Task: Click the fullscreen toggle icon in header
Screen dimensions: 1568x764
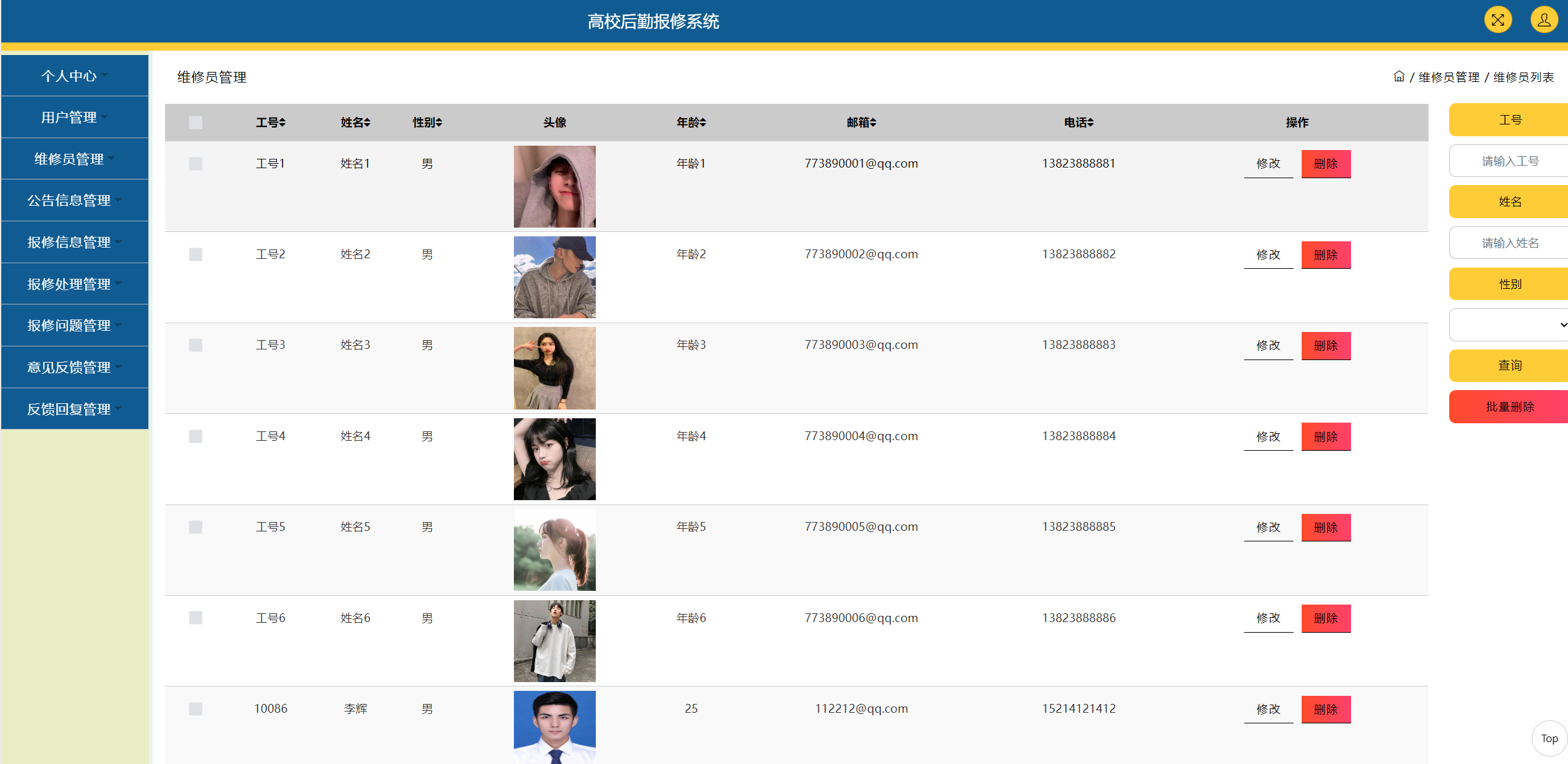Action: click(x=1497, y=20)
